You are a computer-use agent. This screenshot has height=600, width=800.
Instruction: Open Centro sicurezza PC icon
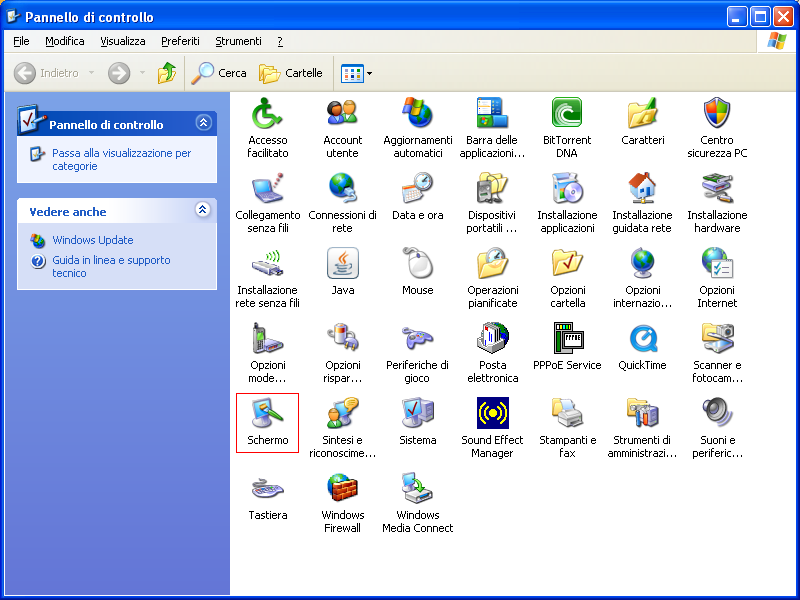[717, 114]
